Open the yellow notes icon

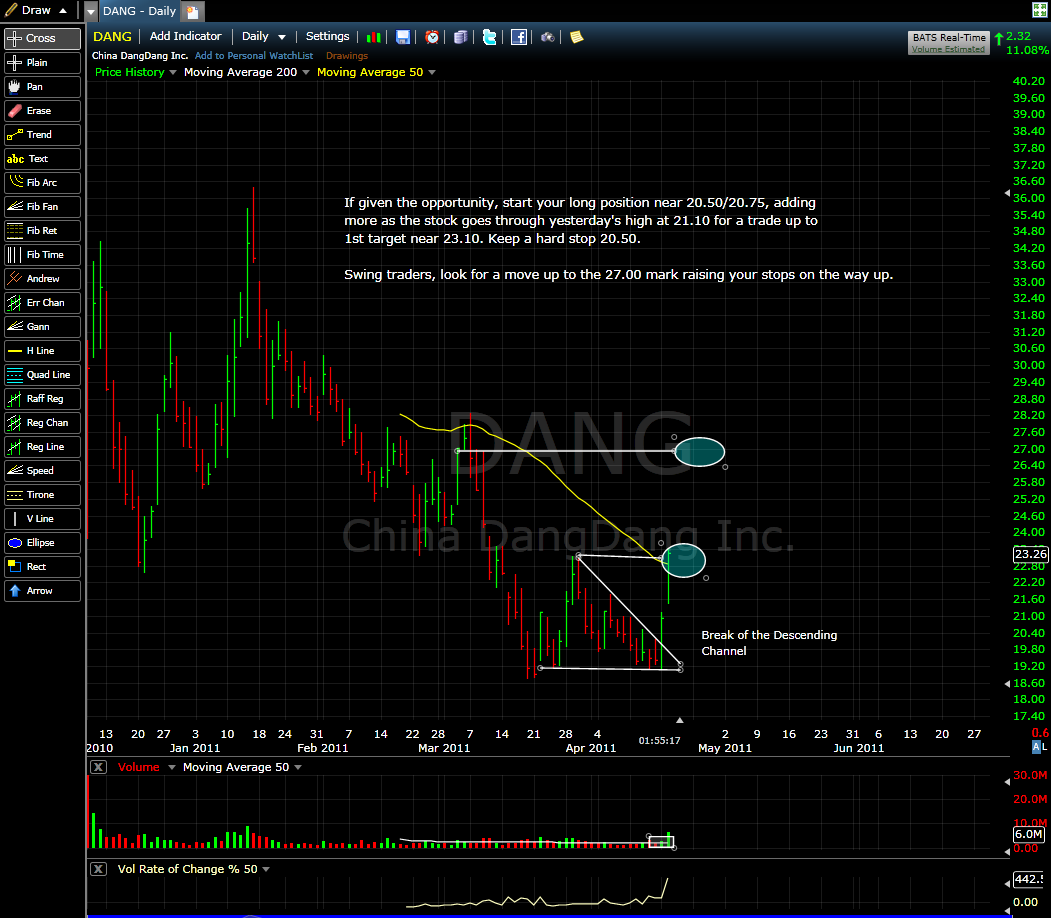coord(576,38)
